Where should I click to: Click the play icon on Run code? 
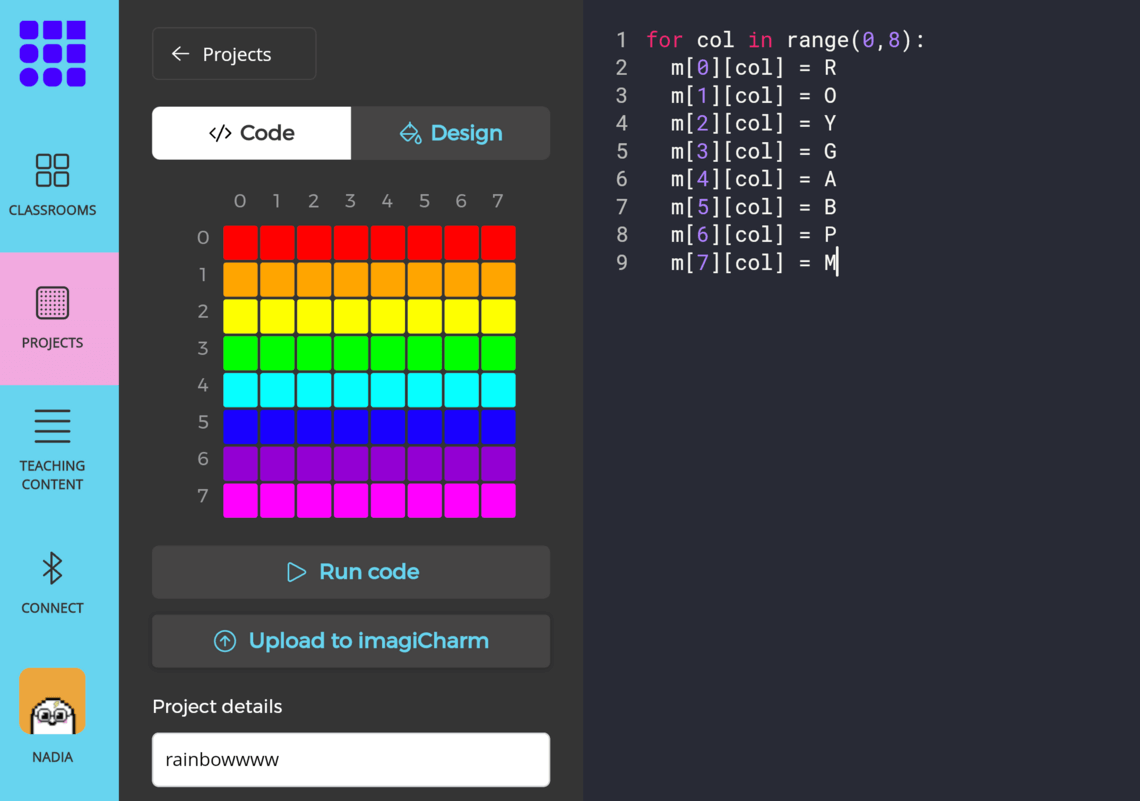point(296,572)
